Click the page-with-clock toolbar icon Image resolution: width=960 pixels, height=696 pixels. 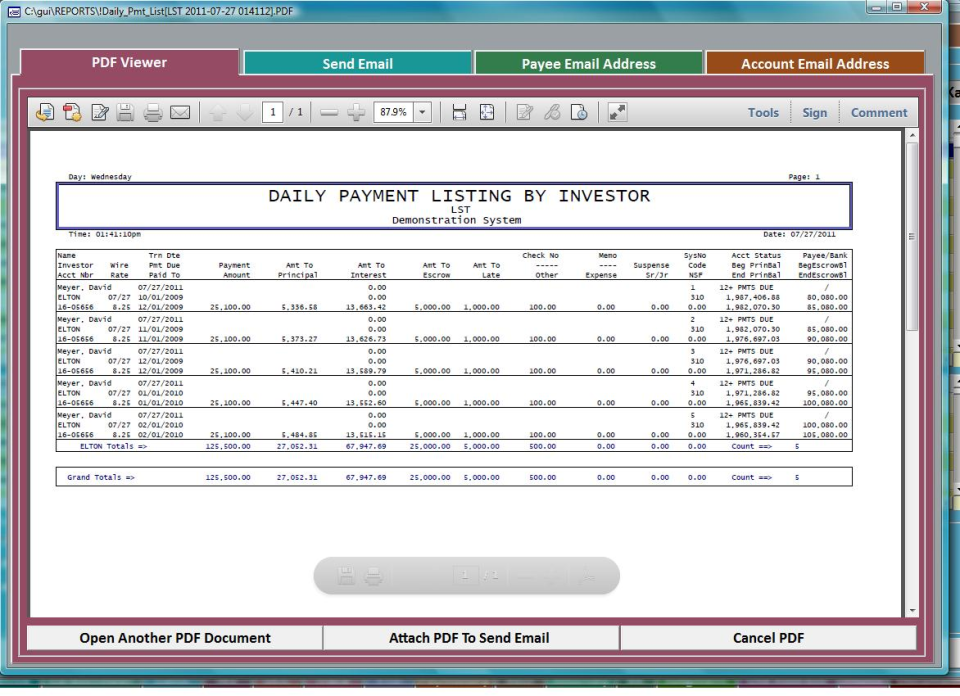579,113
